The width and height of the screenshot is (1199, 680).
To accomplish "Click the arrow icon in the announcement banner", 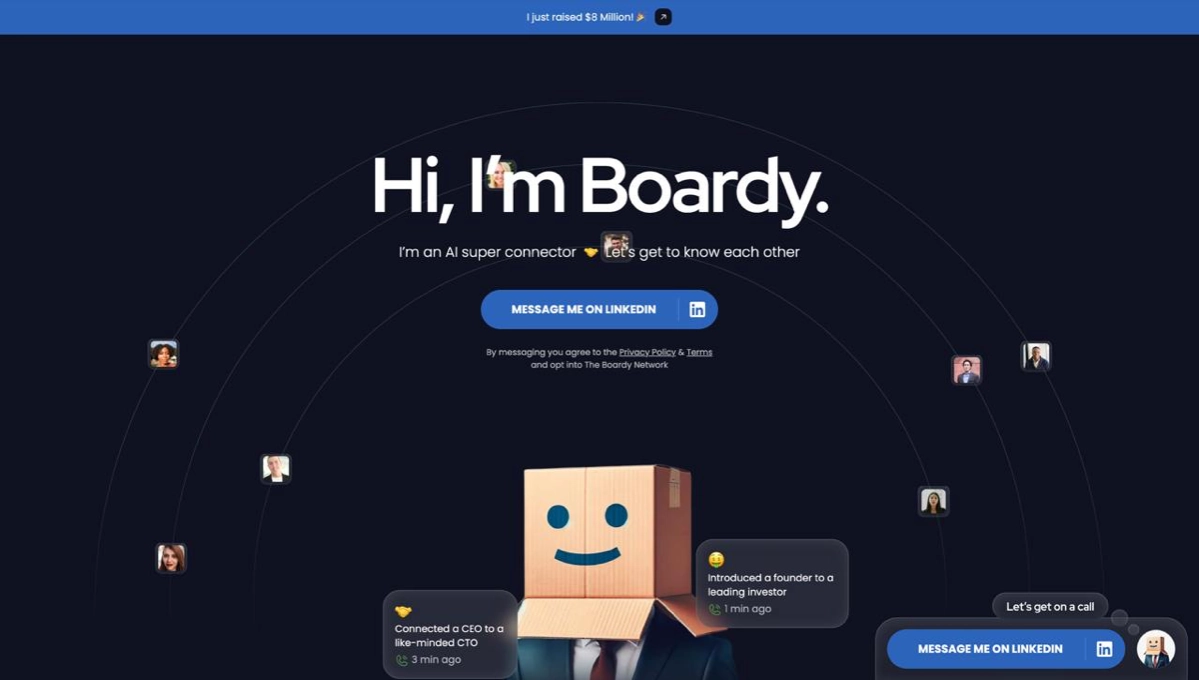I will (x=663, y=17).
